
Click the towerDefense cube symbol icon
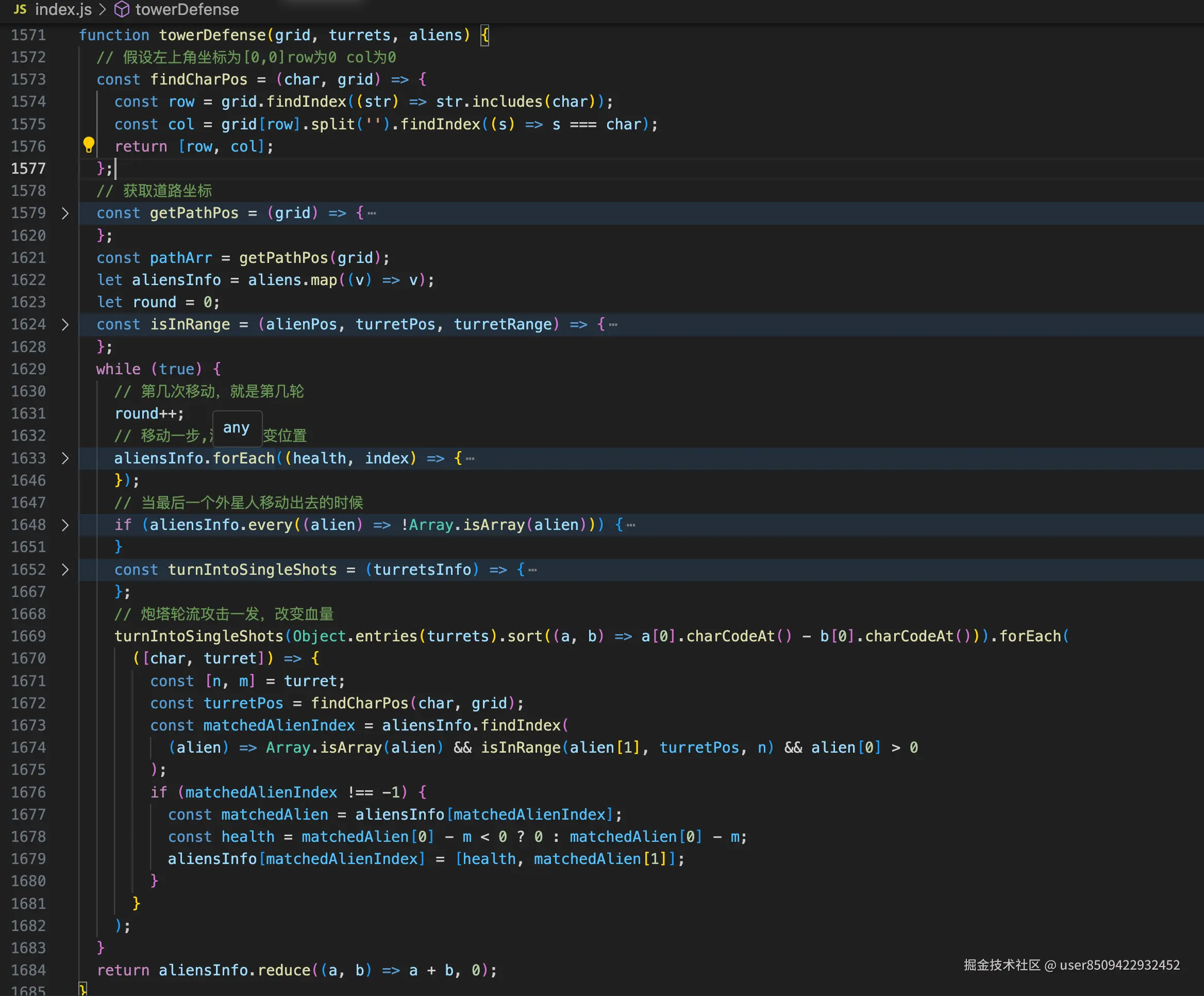click(x=122, y=9)
